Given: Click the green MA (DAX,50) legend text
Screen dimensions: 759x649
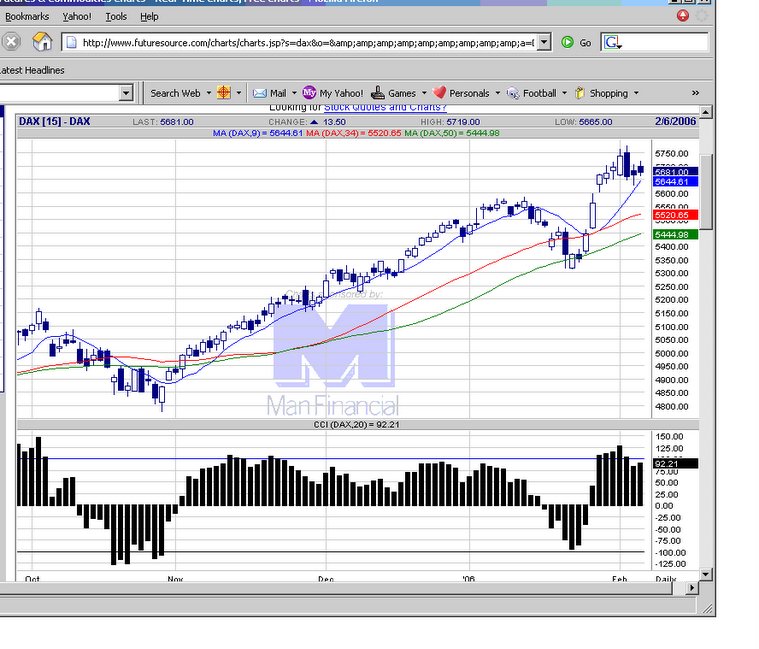Looking at the screenshot, I should (x=452, y=133).
